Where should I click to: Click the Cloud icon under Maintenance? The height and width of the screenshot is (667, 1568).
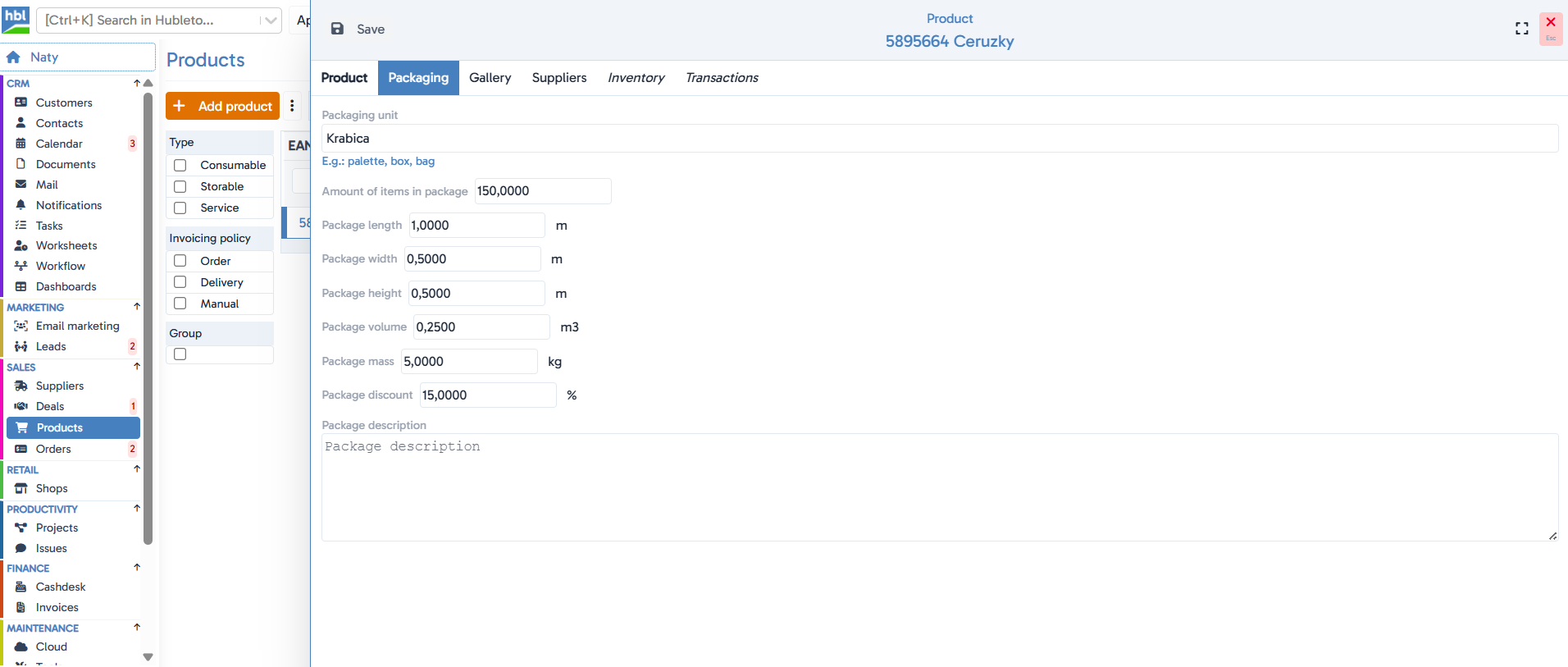[21, 646]
